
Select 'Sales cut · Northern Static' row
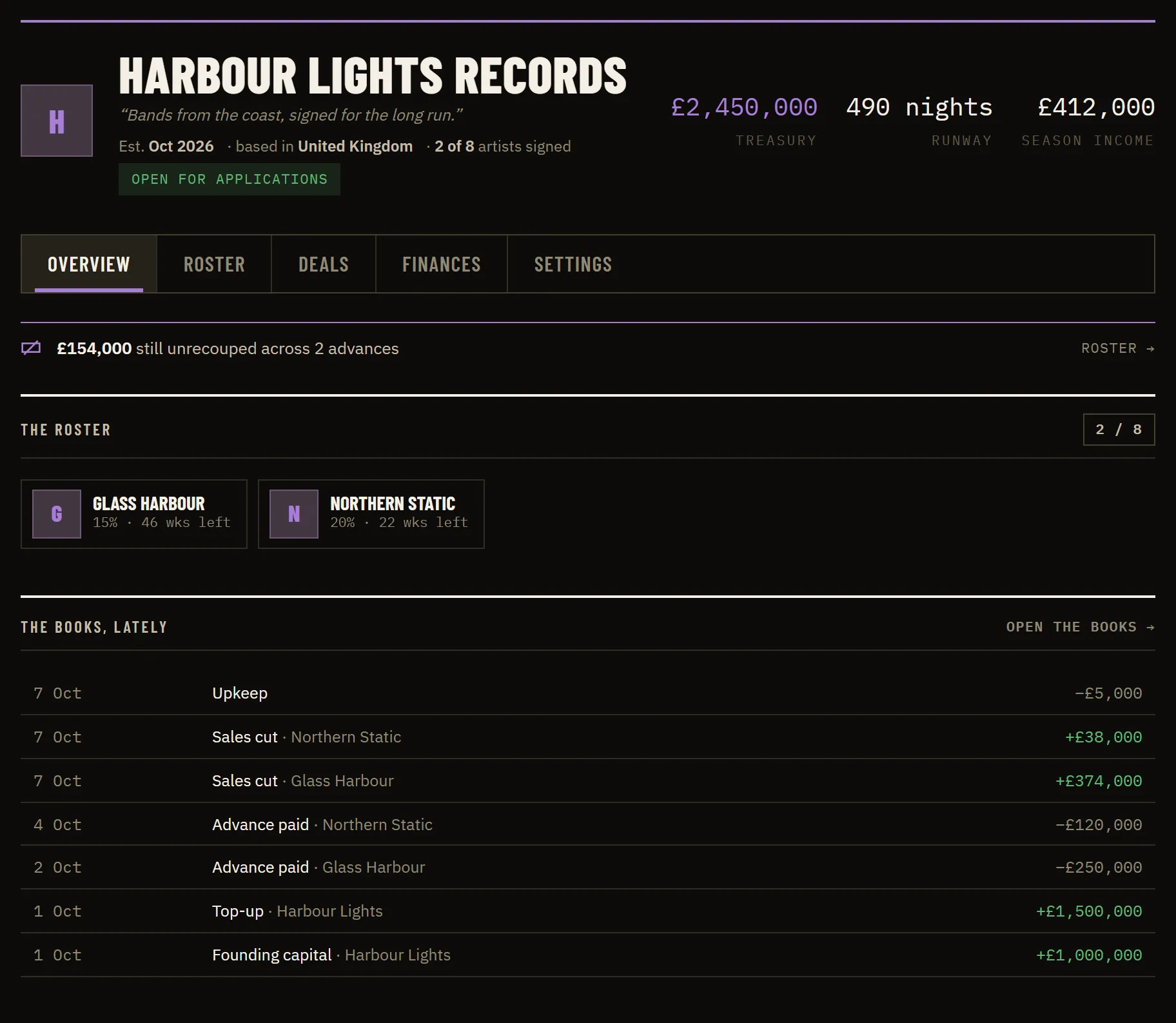pyautogui.click(x=588, y=737)
